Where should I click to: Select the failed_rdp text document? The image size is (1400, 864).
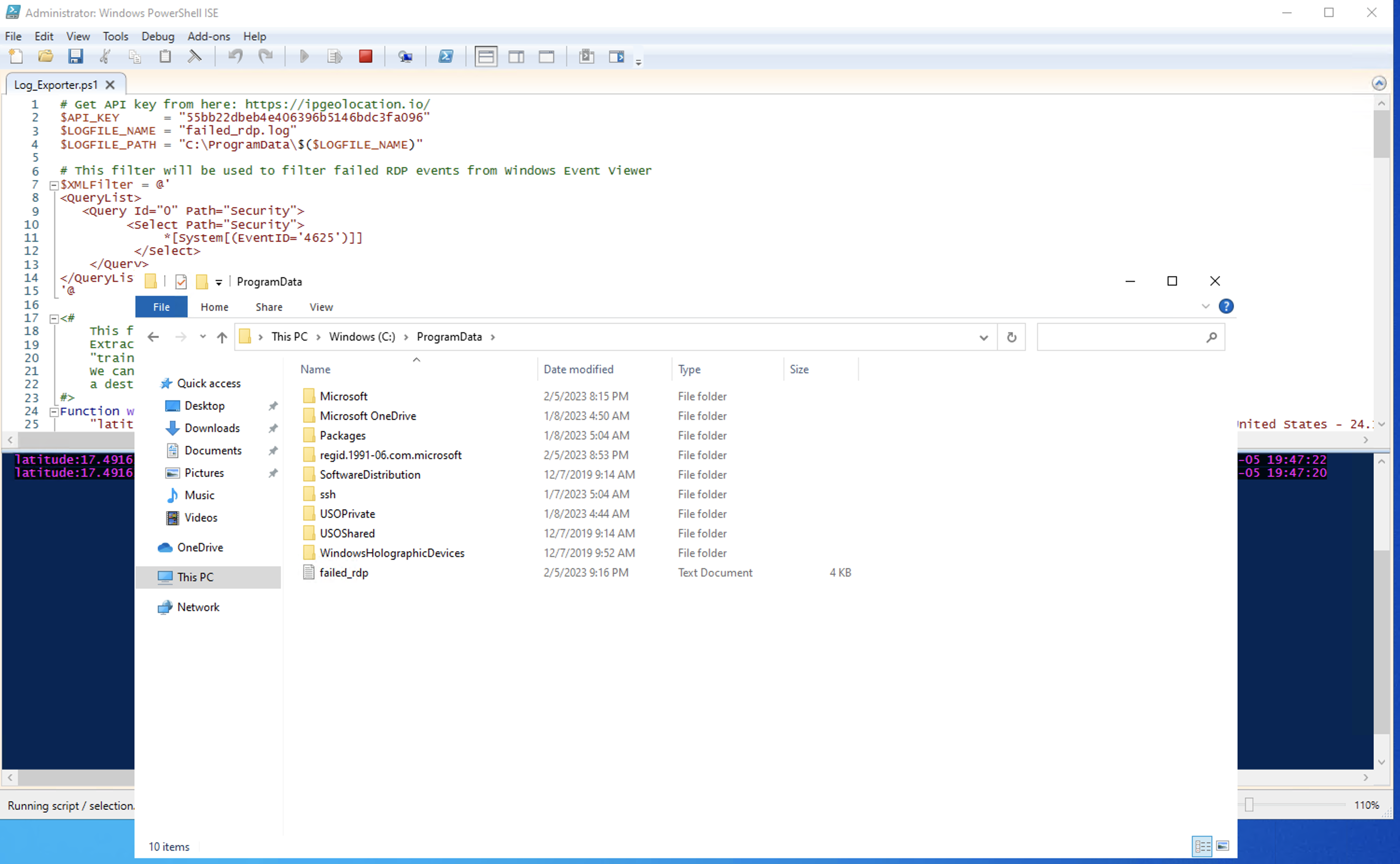(x=344, y=572)
